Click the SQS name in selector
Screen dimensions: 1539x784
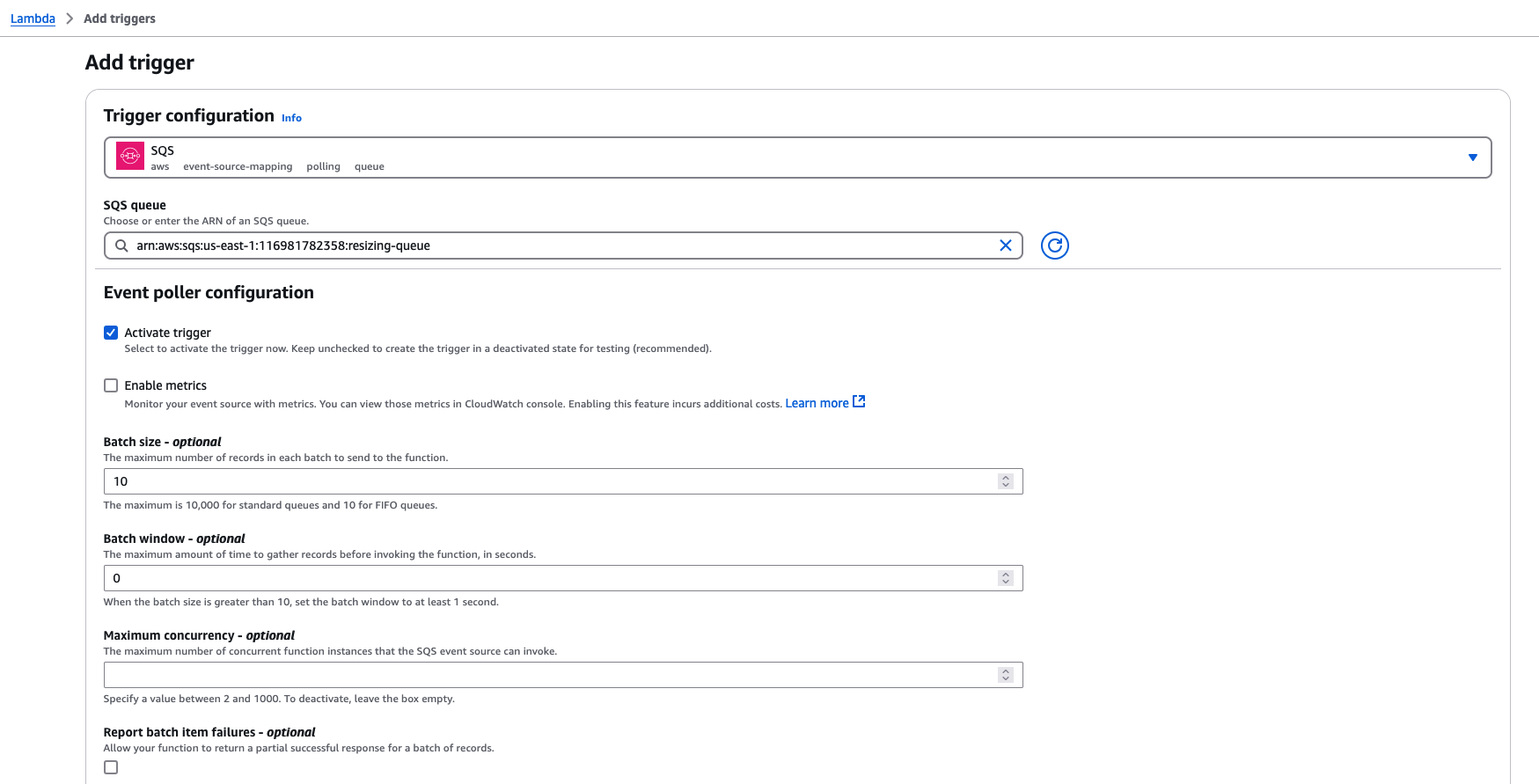pos(163,150)
